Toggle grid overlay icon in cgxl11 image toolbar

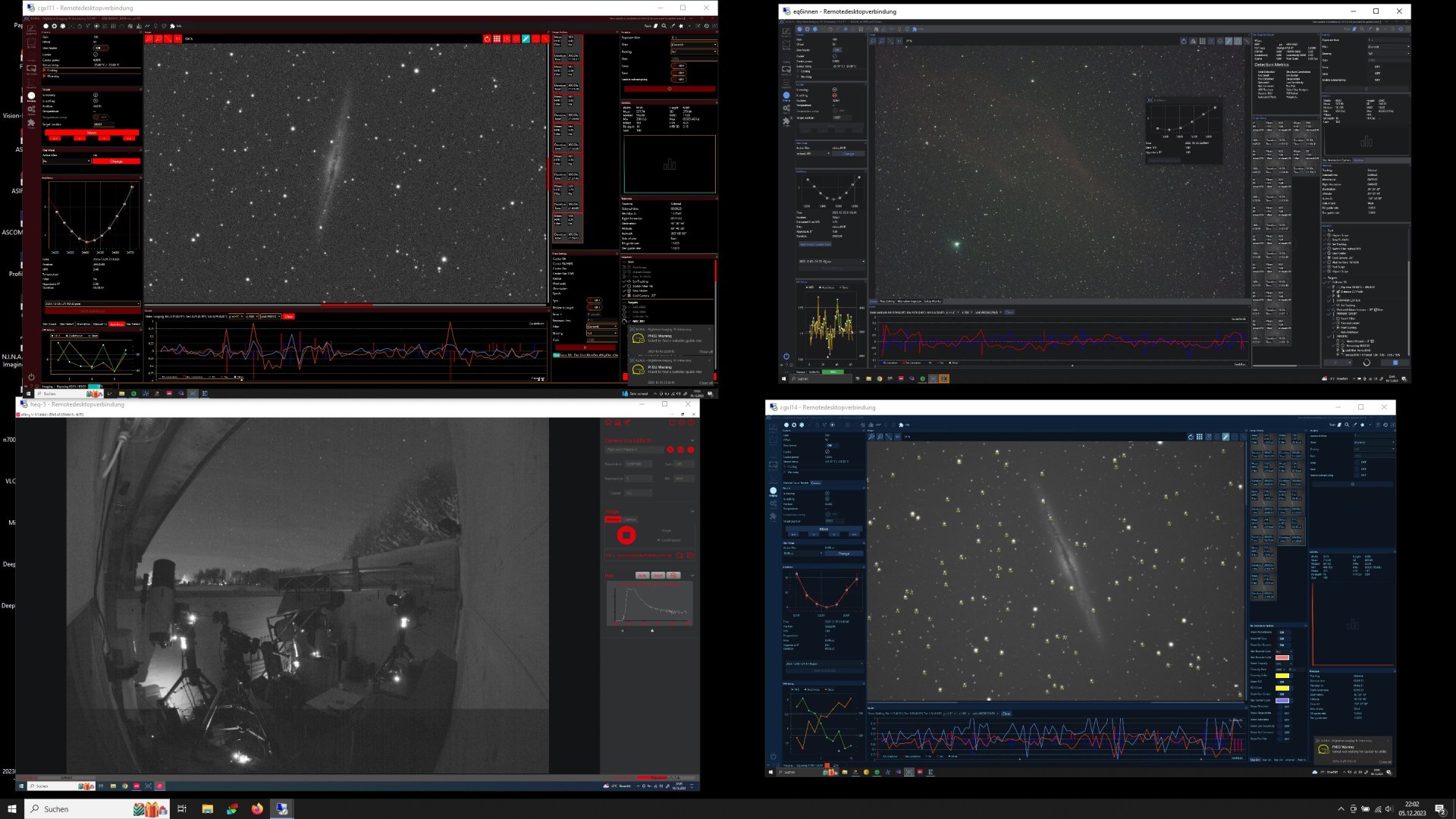[x=497, y=39]
